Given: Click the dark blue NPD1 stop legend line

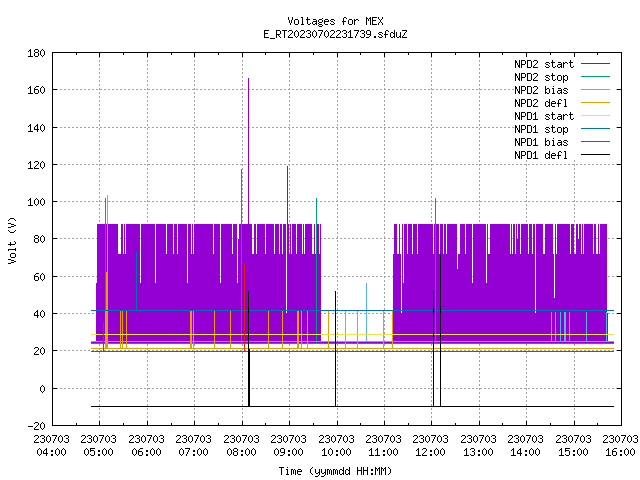Looking at the screenshot, I should pyautogui.click(x=596, y=129).
